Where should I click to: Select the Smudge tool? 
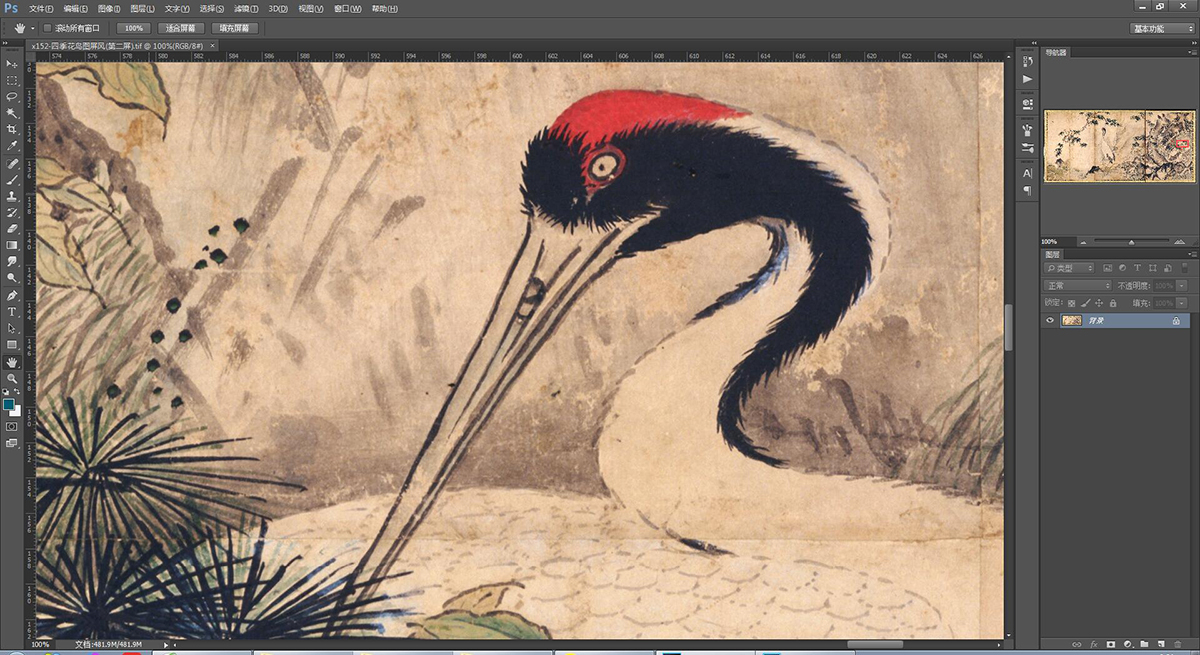[x=12, y=260]
